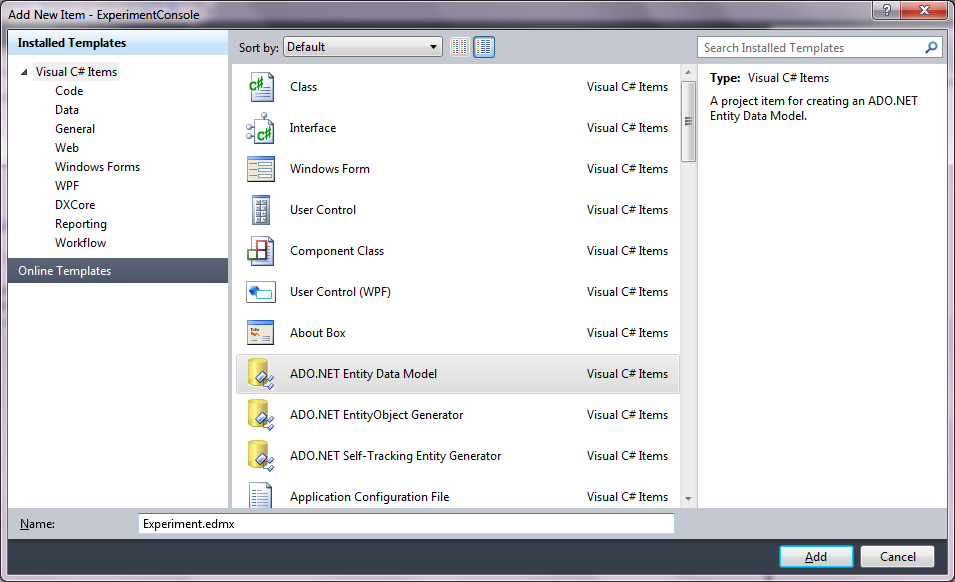Select 'ADO.NET EntityObject Generator' text
Image resolution: width=955 pixels, height=582 pixels.
coord(376,415)
